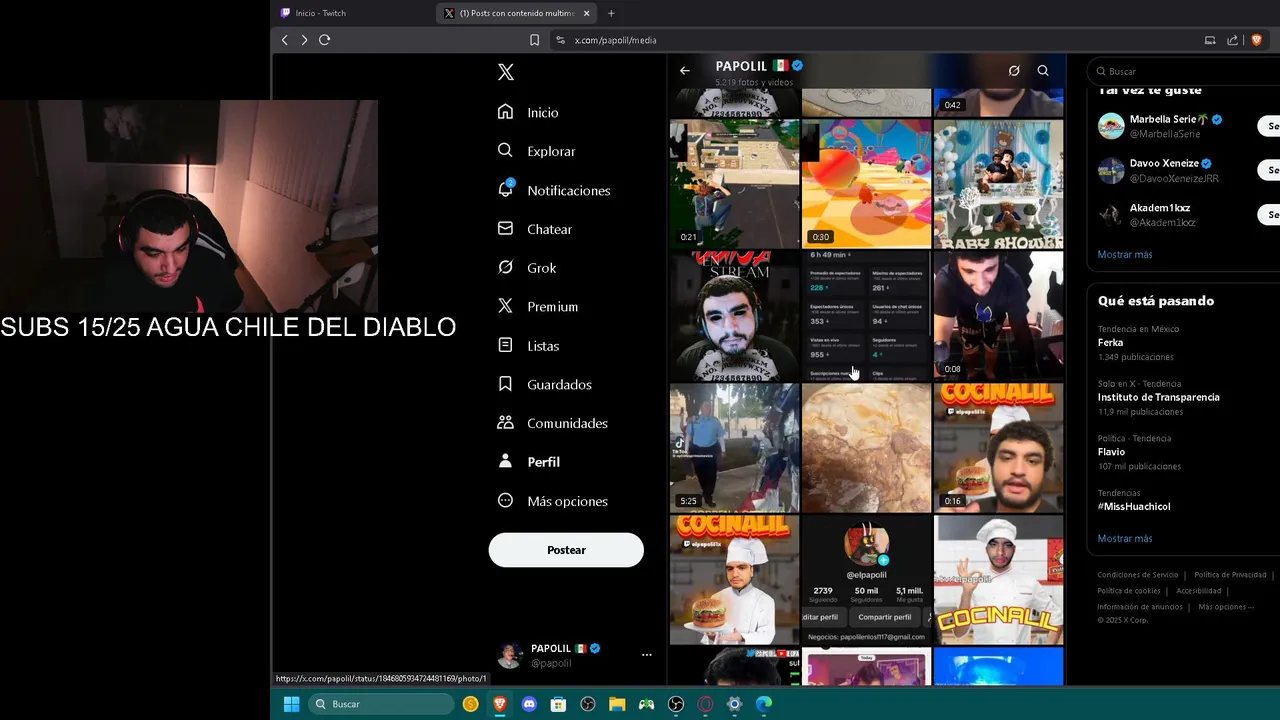Open the 5:25 TikTok video thumbnail
This screenshot has height=720, width=1280.
coord(734,448)
